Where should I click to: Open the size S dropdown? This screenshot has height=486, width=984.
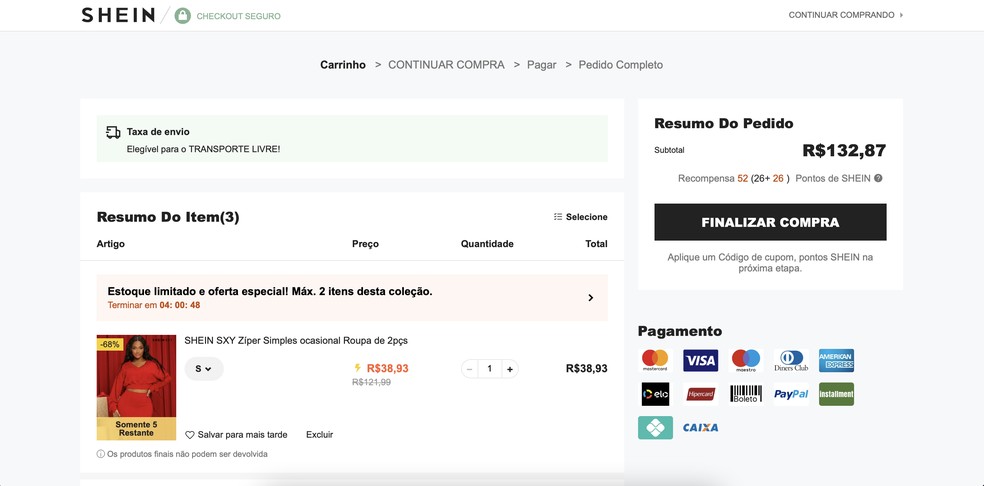204,369
